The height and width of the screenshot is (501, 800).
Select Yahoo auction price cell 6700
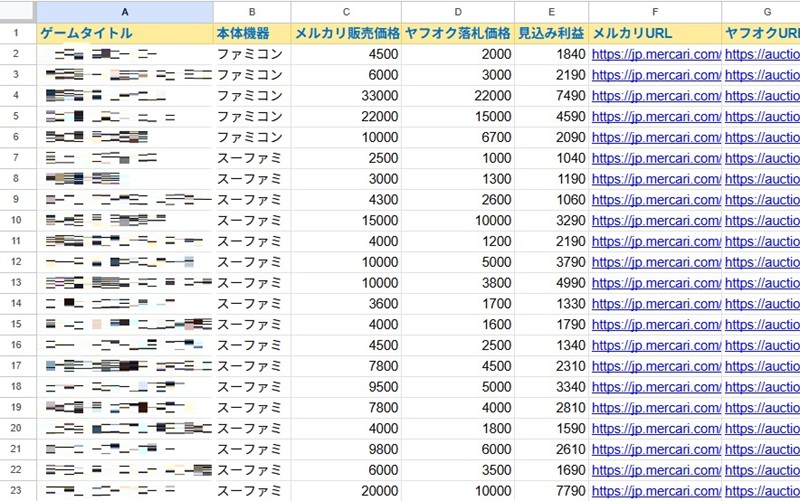458,137
